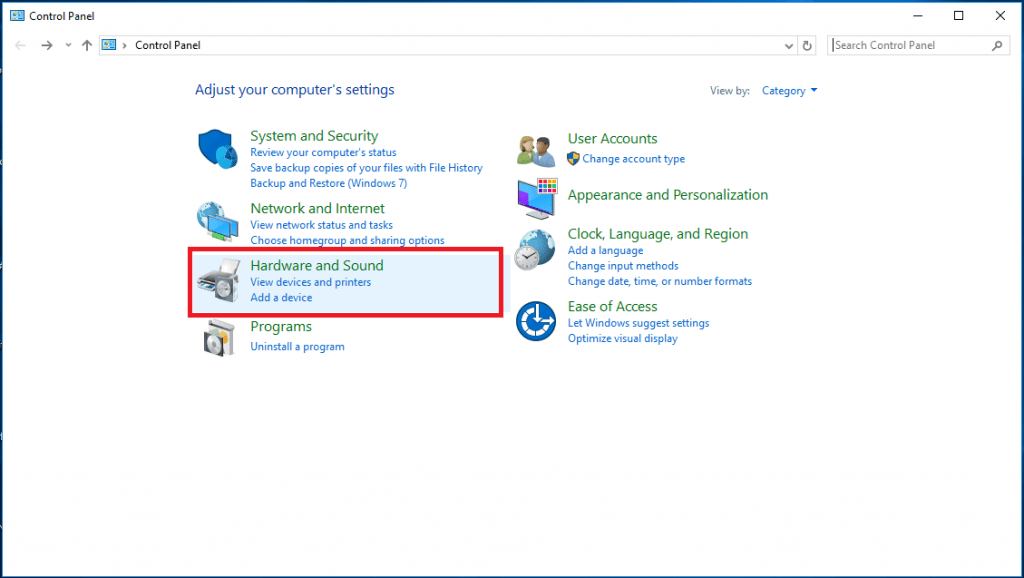Select View network status and tasks
The image size is (1024, 578).
(321, 225)
